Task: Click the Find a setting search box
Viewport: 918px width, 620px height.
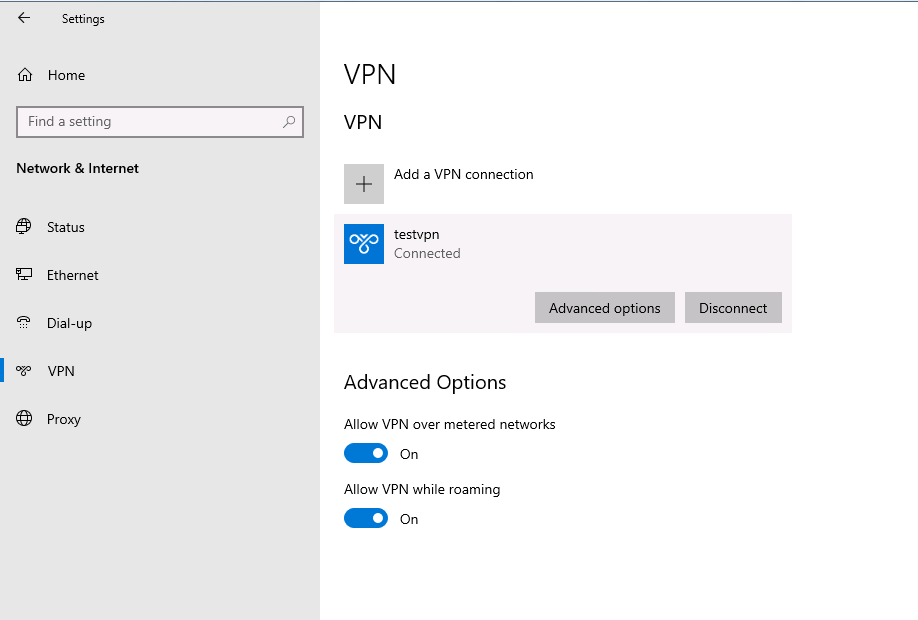Action: pos(160,122)
